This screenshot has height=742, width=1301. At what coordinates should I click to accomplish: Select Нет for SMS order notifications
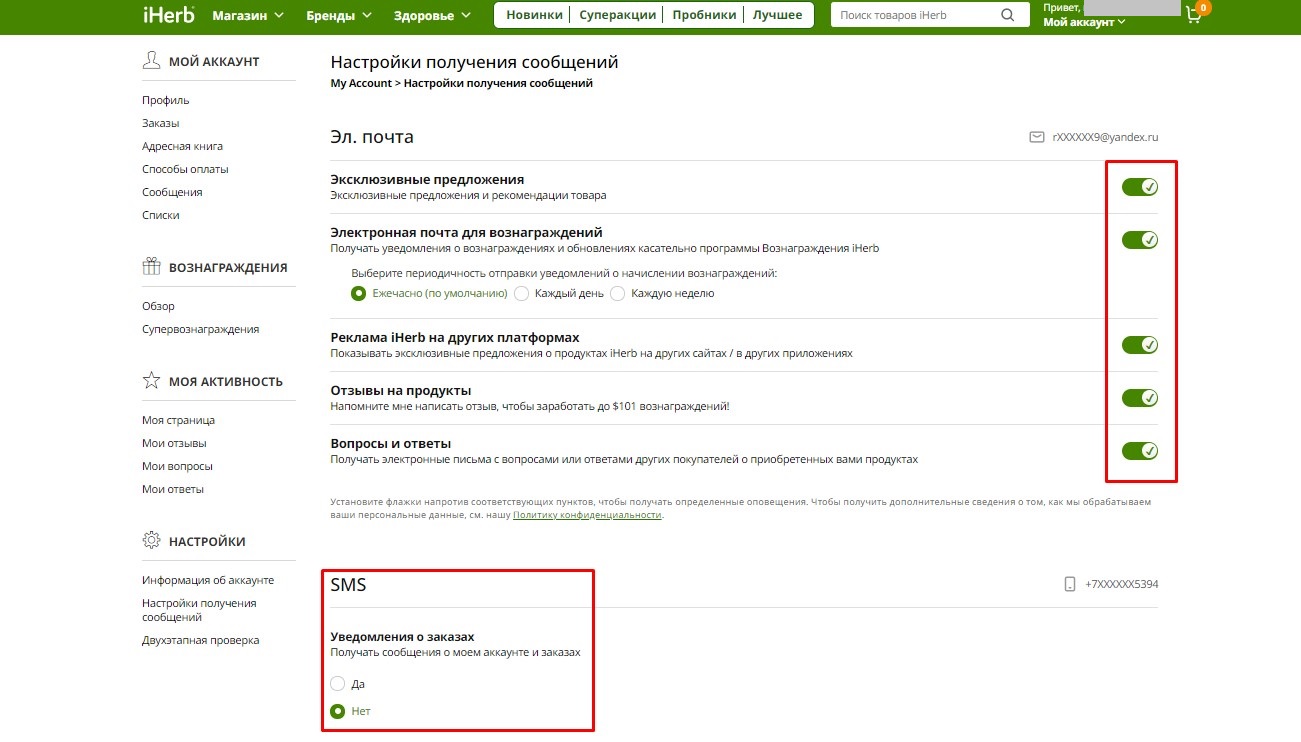(x=338, y=711)
